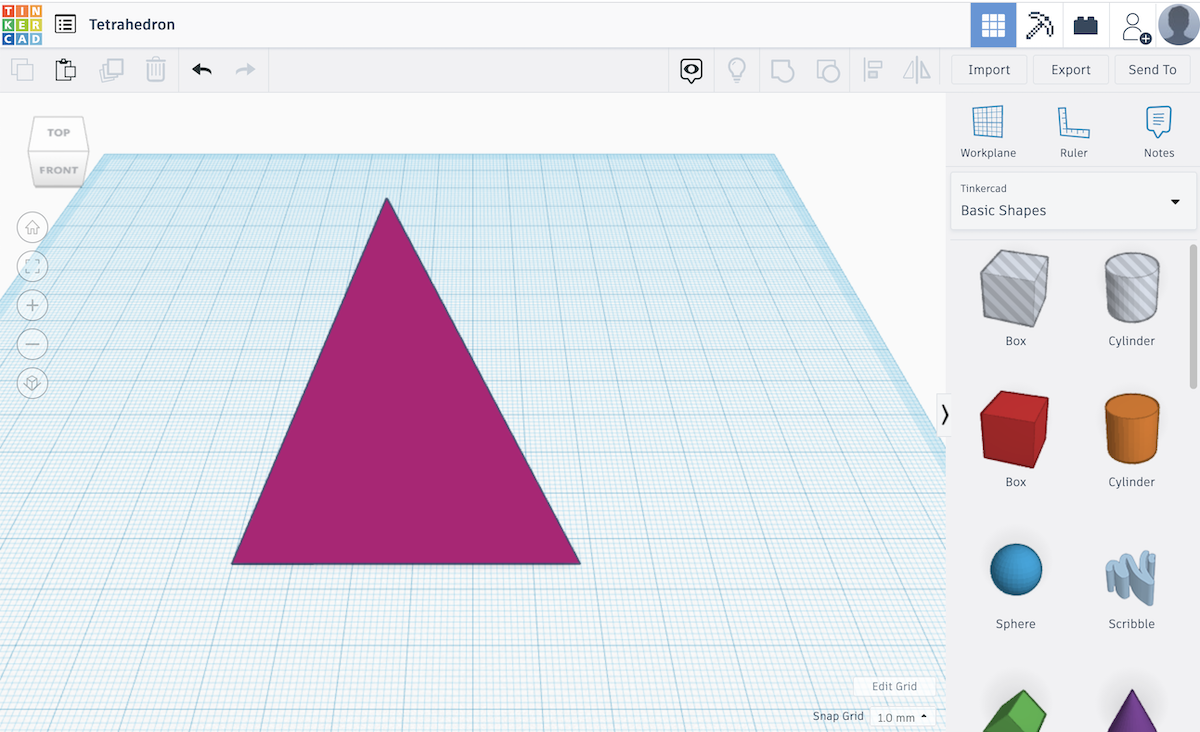Image resolution: width=1200 pixels, height=732 pixels.
Task: Redo the last action
Action: coord(245,70)
